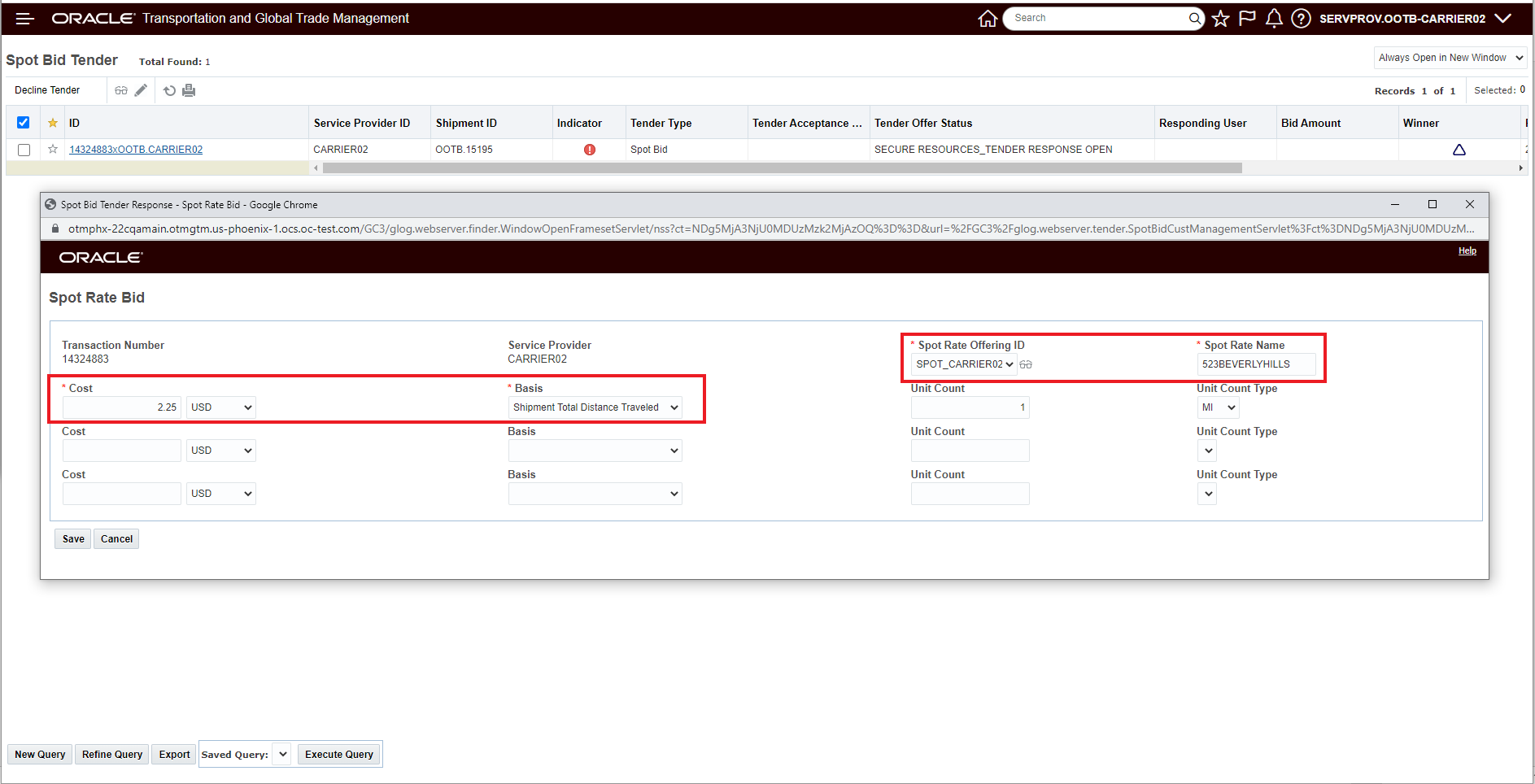The image size is (1535, 784).
Task: Click the table's horizontal scrollbar thumb
Action: [x=783, y=168]
